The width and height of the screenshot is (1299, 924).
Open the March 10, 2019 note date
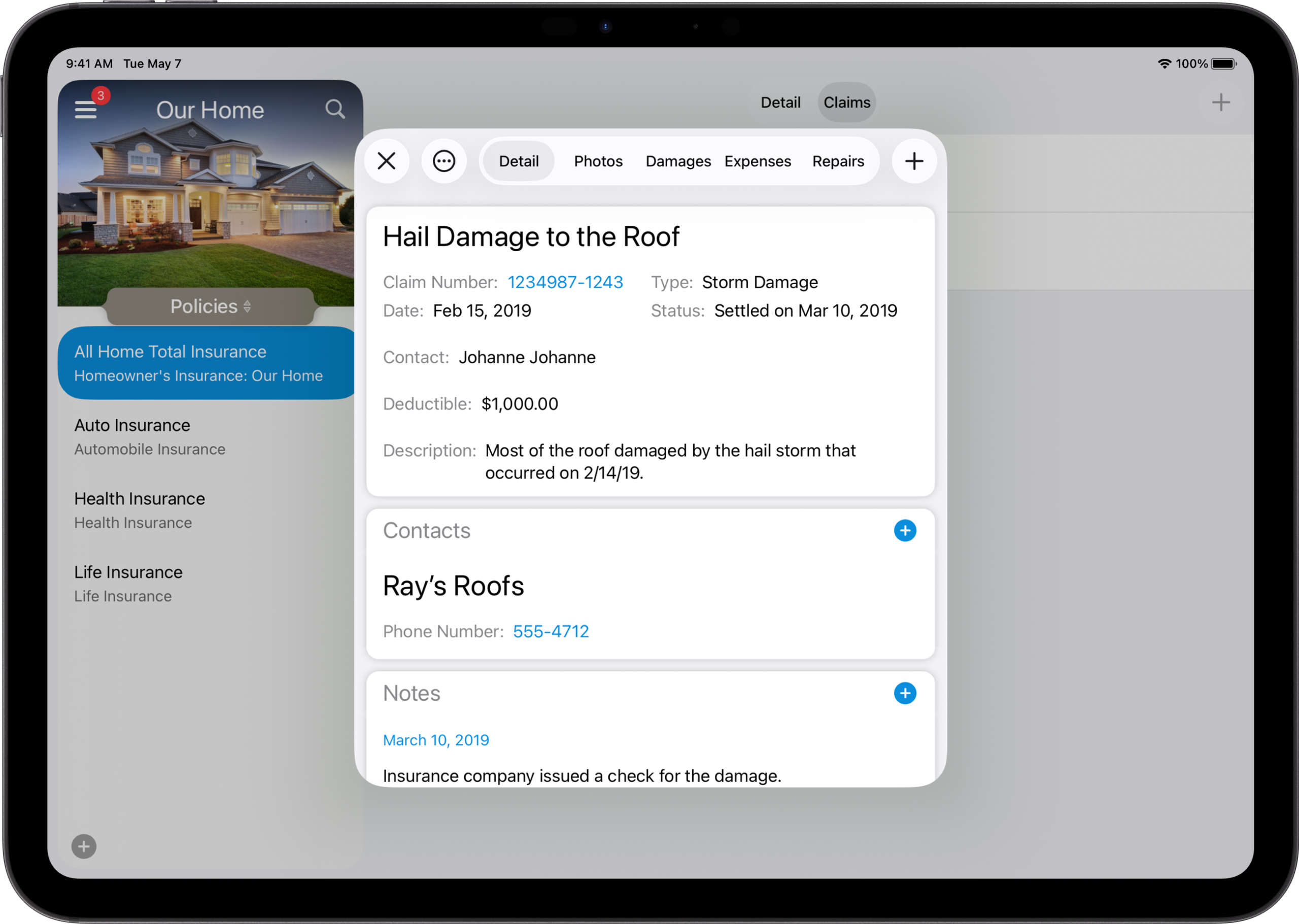pyautogui.click(x=435, y=740)
